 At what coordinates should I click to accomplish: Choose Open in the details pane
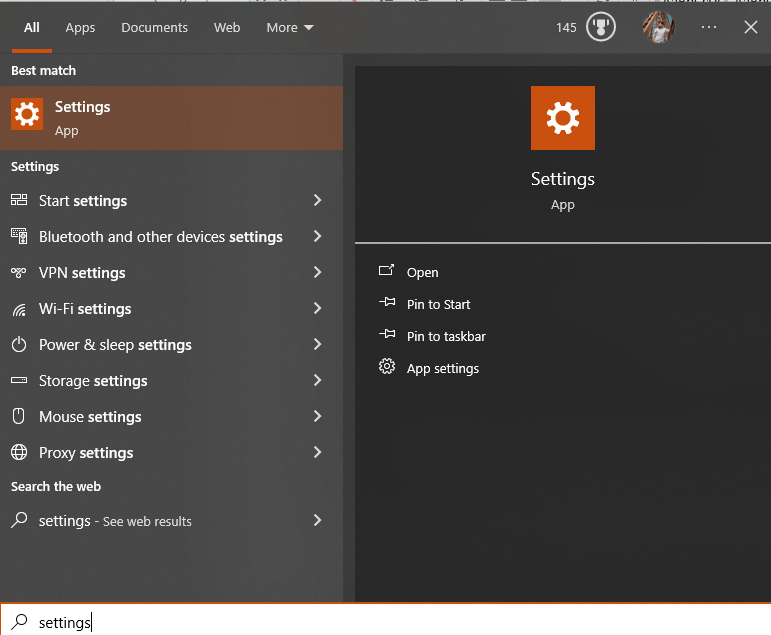coord(422,272)
